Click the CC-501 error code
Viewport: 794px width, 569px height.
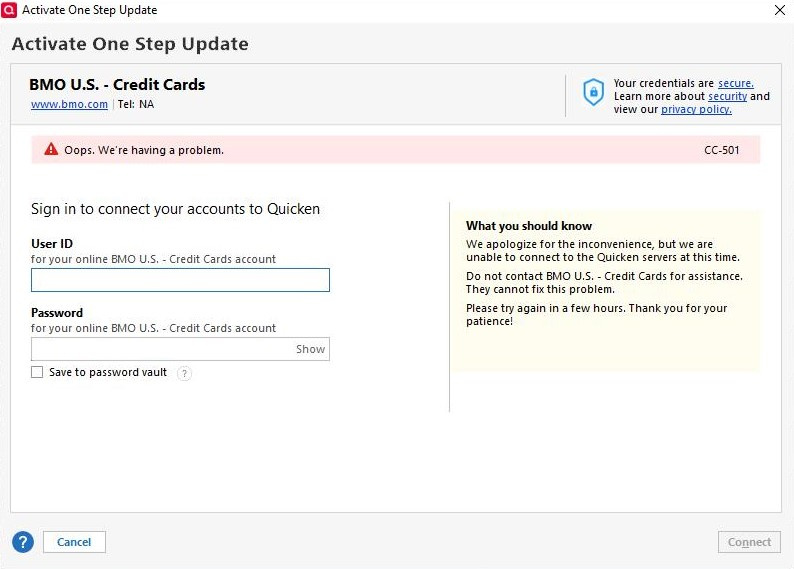tap(722, 150)
